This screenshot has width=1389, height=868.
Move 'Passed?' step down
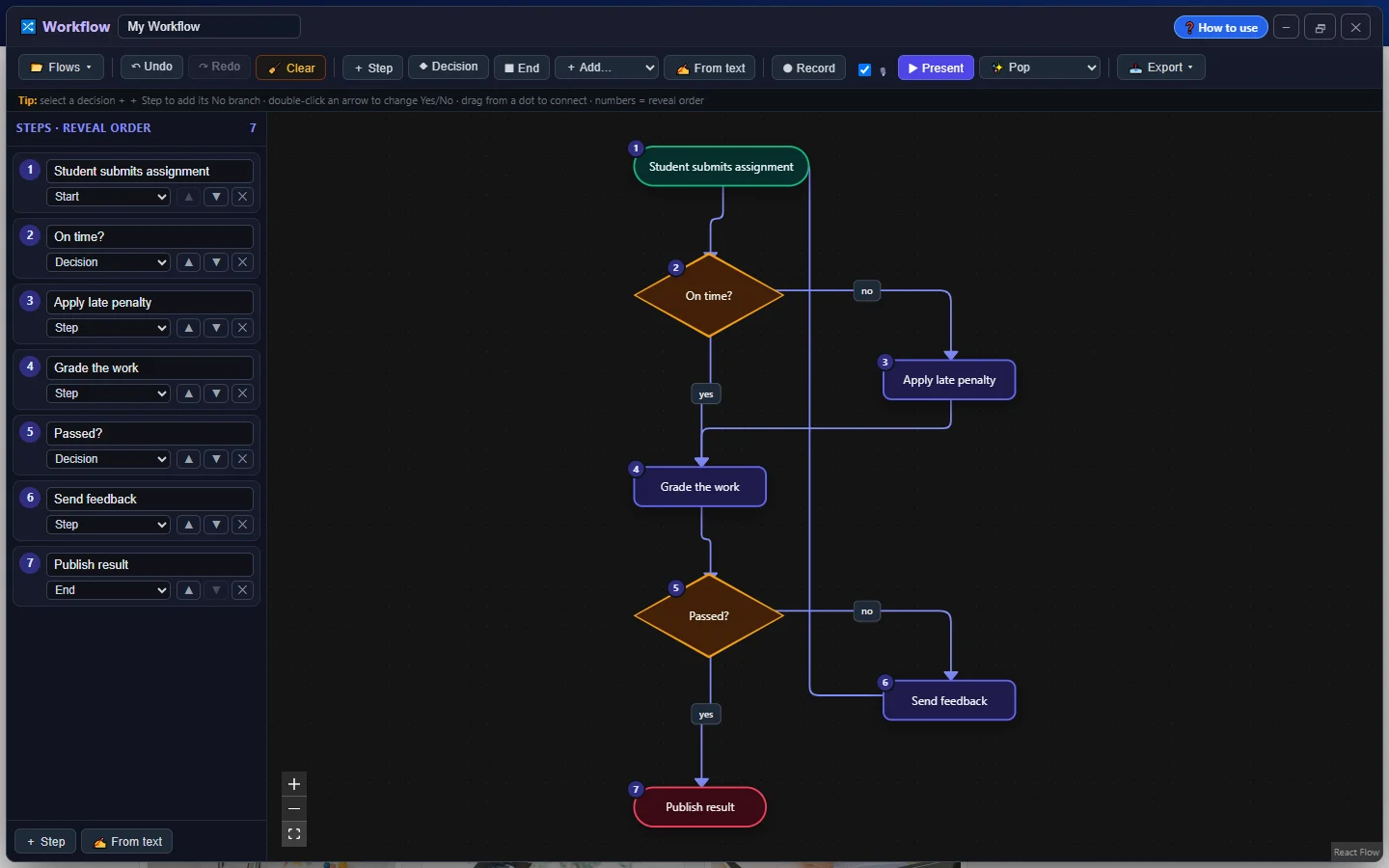coord(216,459)
